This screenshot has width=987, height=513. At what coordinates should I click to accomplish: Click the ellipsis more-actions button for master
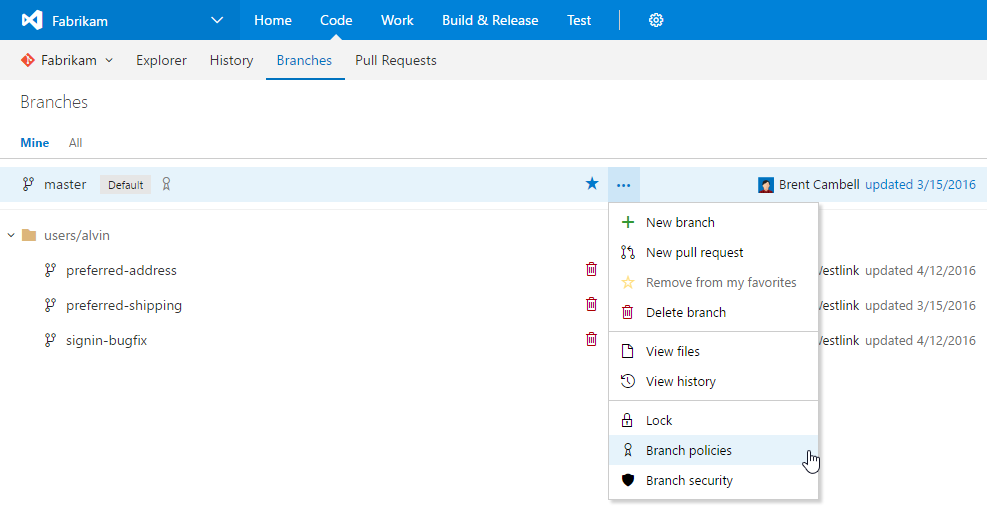624,184
